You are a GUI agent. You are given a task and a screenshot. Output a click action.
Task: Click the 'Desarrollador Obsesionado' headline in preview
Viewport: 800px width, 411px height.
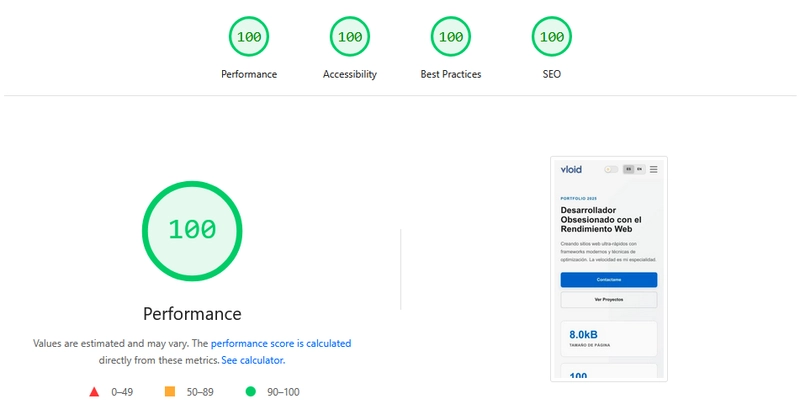[x=601, y=219]
